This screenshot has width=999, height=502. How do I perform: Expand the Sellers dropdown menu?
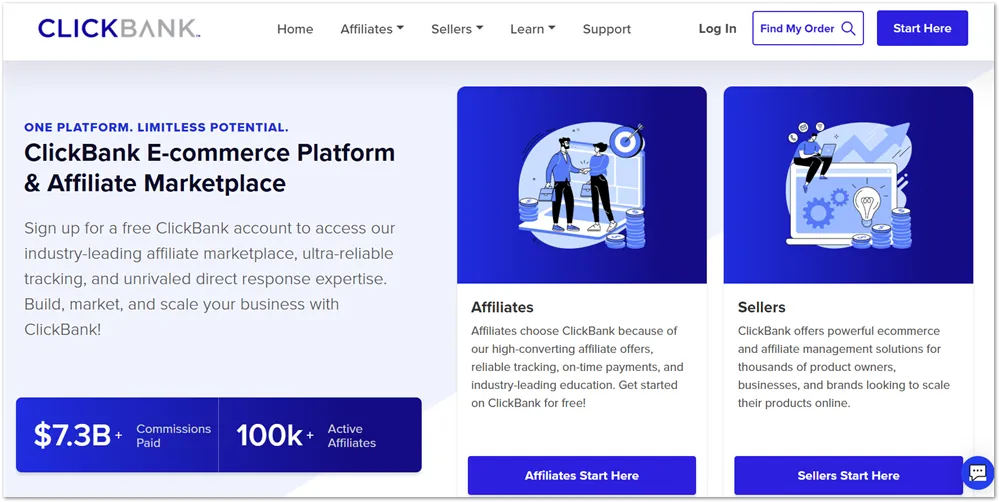pyautogui.click(x=457, y=29)
